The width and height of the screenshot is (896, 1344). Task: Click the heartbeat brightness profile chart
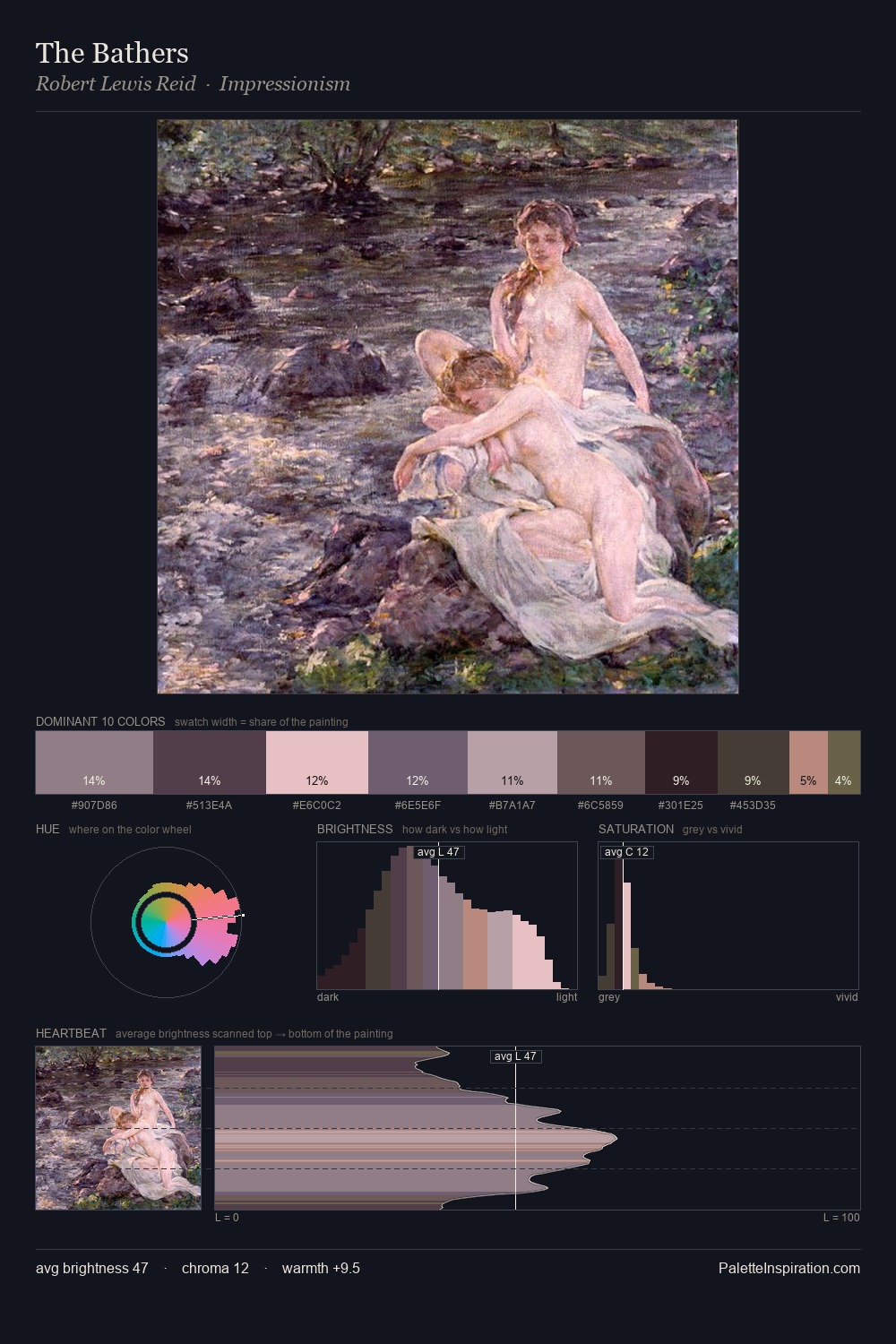[538, 1128]
